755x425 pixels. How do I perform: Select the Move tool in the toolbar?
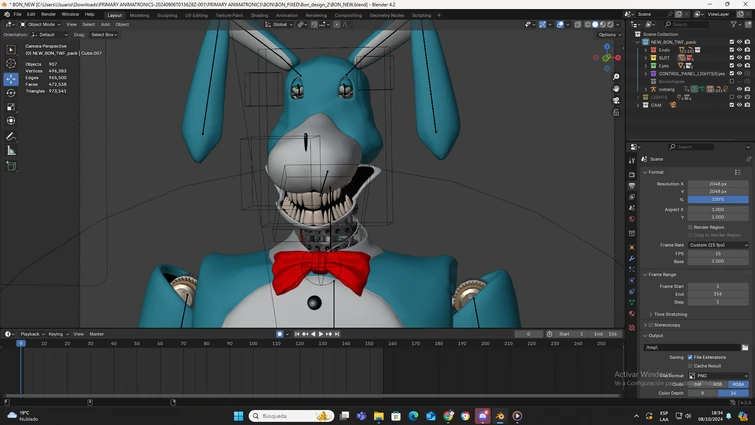point(11,78)
